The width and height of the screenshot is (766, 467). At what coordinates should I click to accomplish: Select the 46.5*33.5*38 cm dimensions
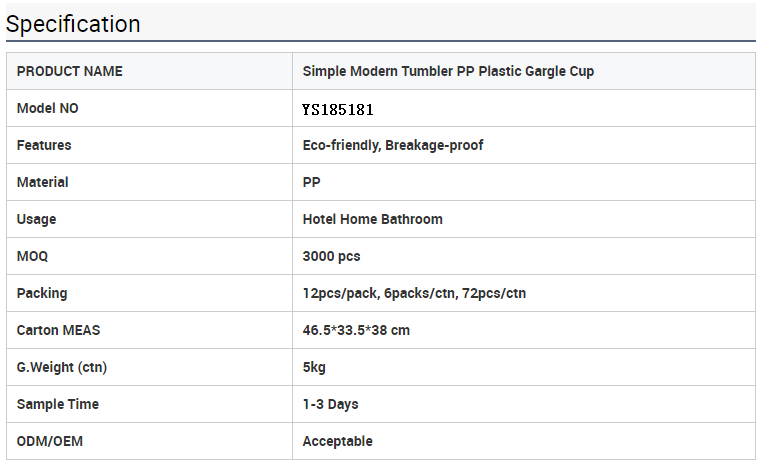click(356, 330)
